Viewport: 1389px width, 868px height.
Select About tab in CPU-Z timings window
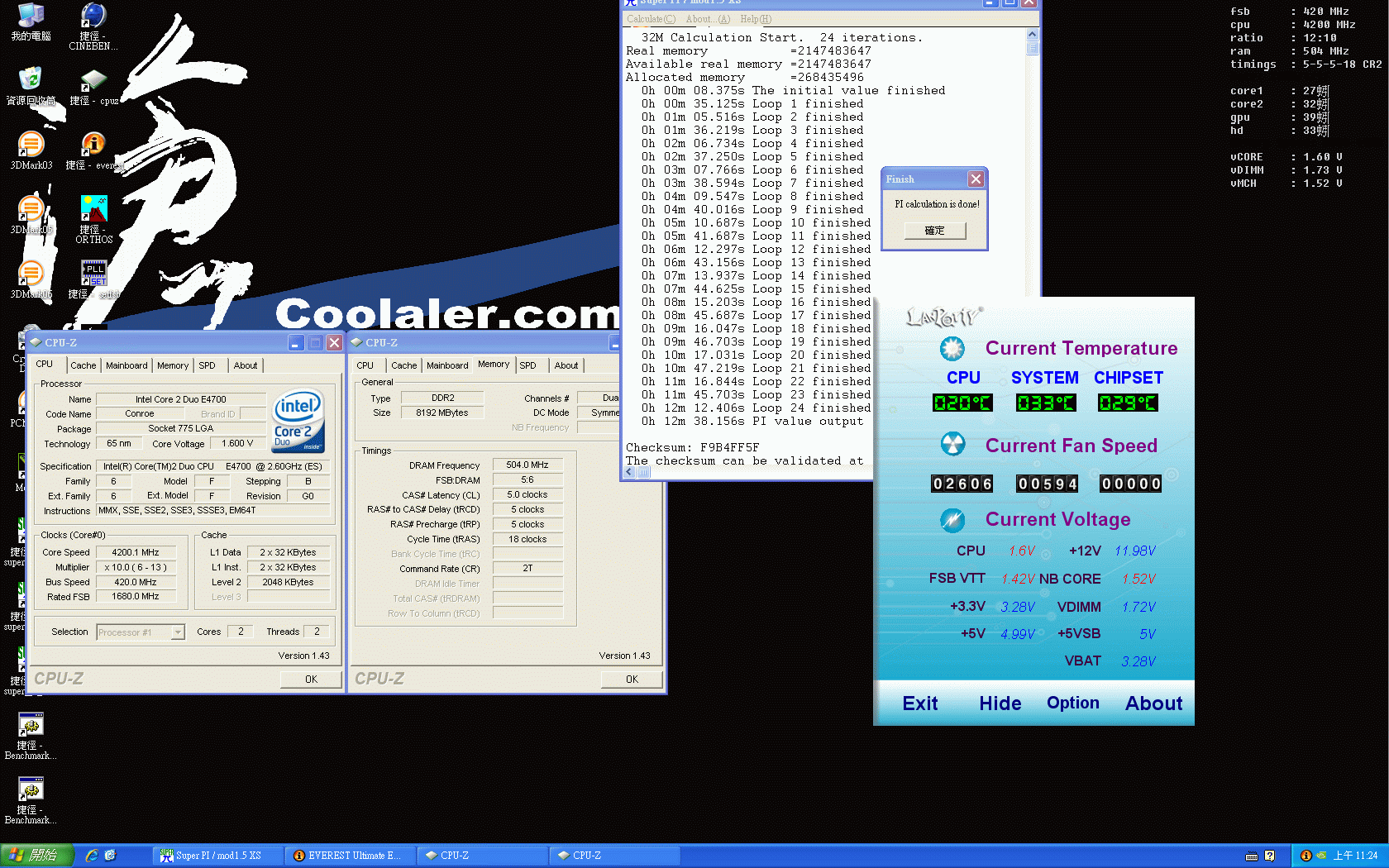[x=566, y=365]
